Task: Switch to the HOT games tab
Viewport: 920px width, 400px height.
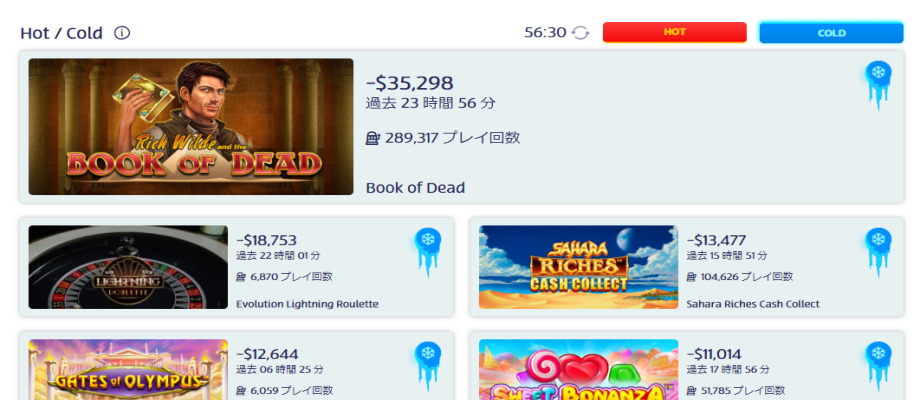Action: coord(674,32)
